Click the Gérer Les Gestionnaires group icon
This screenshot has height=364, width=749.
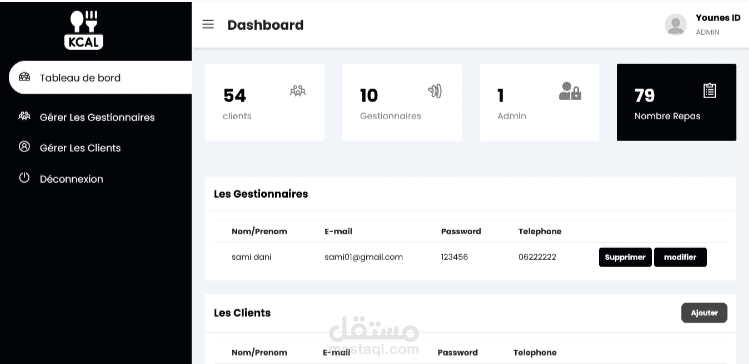[24, 116]
